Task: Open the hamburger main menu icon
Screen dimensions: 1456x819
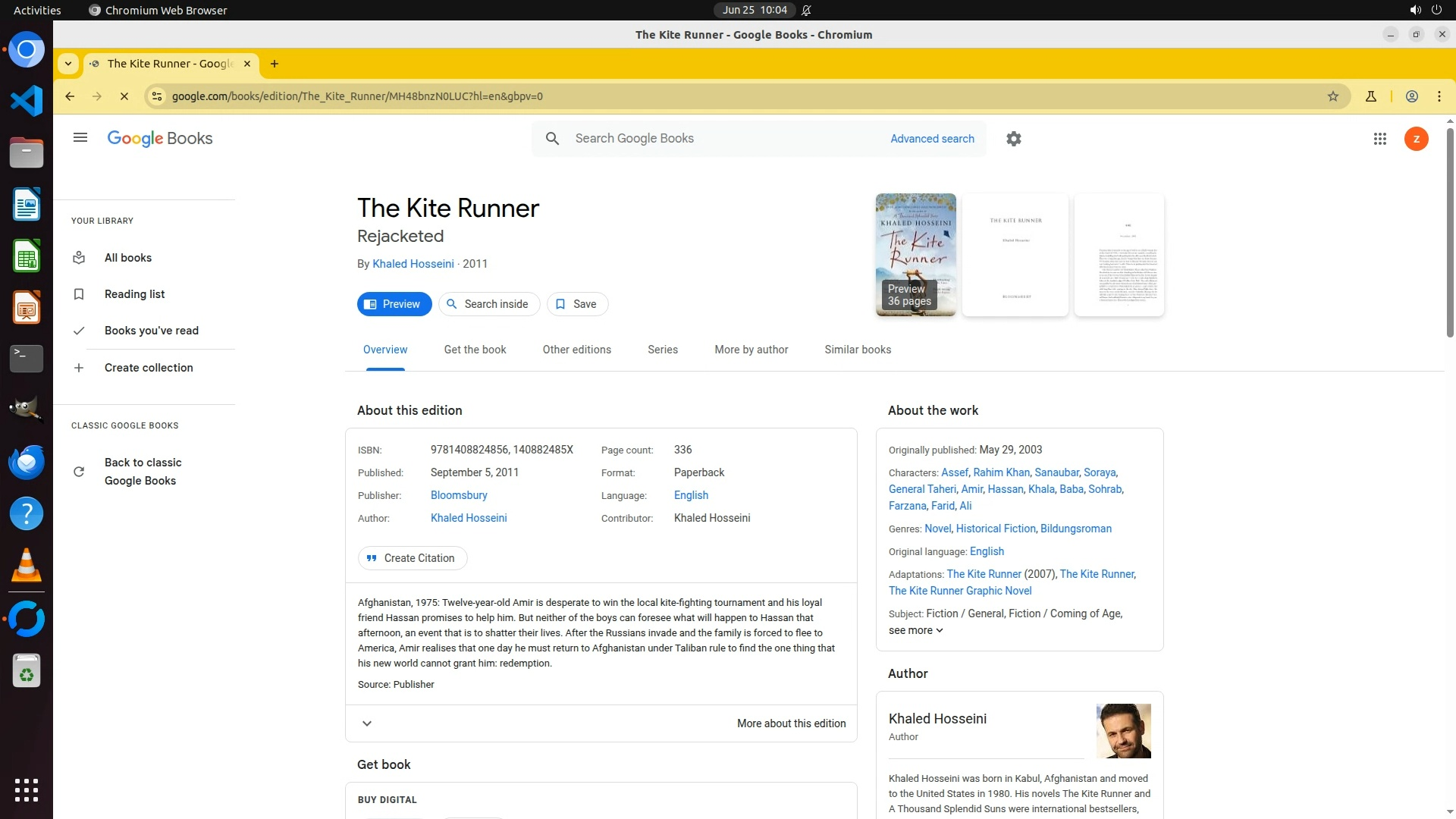Action: click(x=80, y=138)
